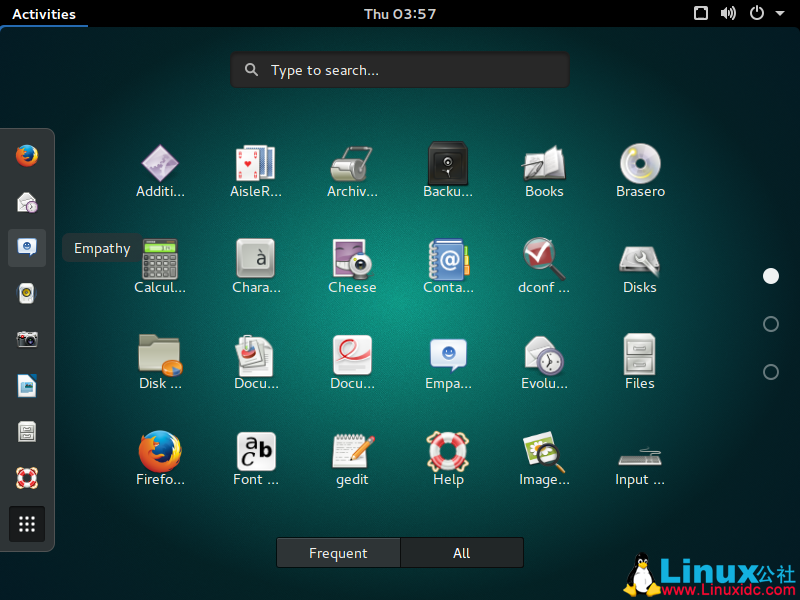Switch to the Frequent apps view
Image resolution: width=800 pixels, height=600 pixels.
(338, 553)
